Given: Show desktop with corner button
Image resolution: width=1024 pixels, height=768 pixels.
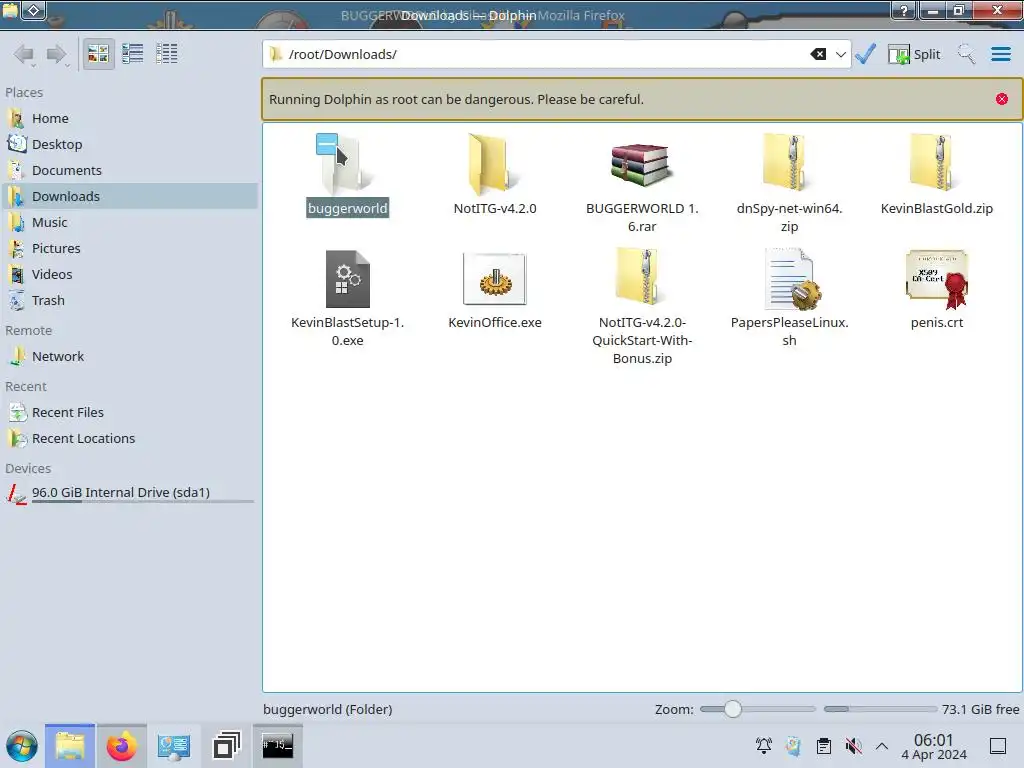Looking at the screenshot, I should (998, 746).
